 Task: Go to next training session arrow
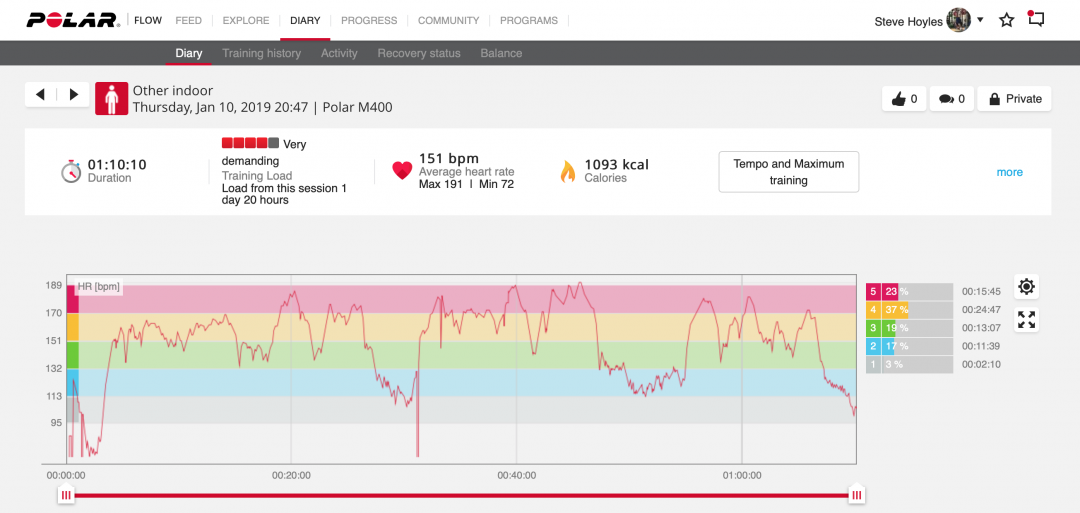pyautogui.click(x=74, y=95)
